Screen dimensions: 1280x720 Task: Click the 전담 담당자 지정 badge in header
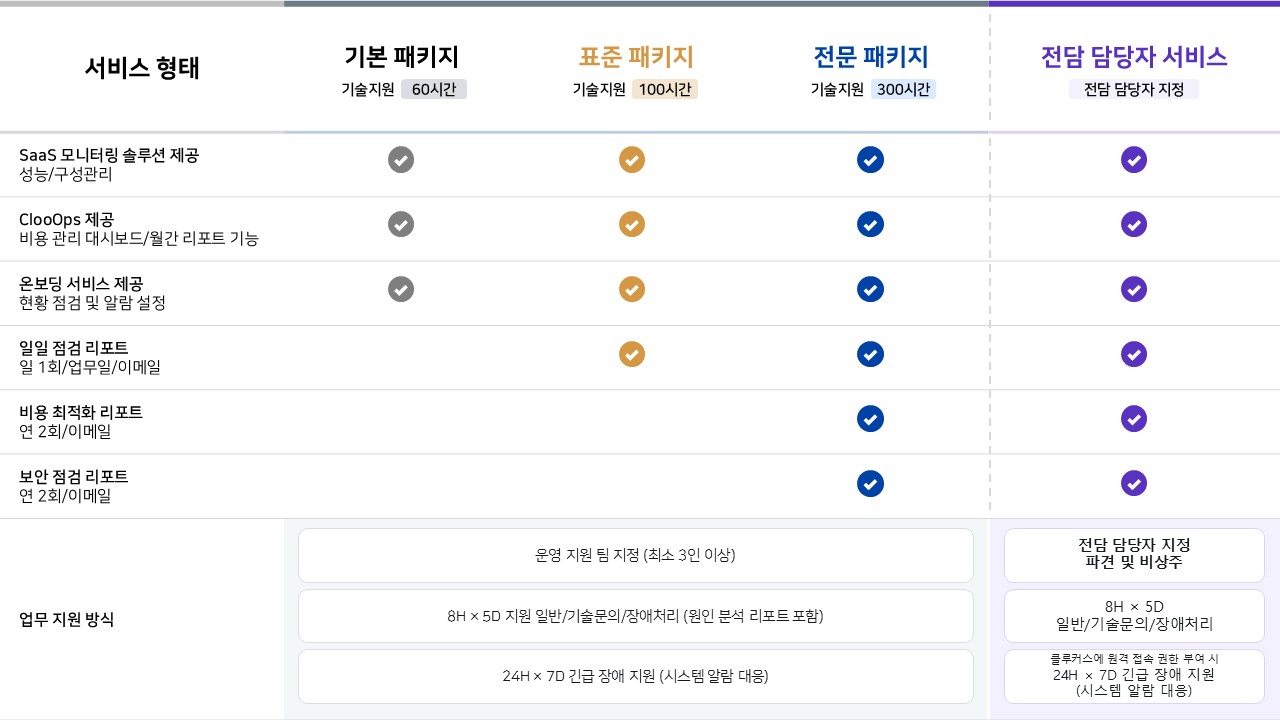1134,89
